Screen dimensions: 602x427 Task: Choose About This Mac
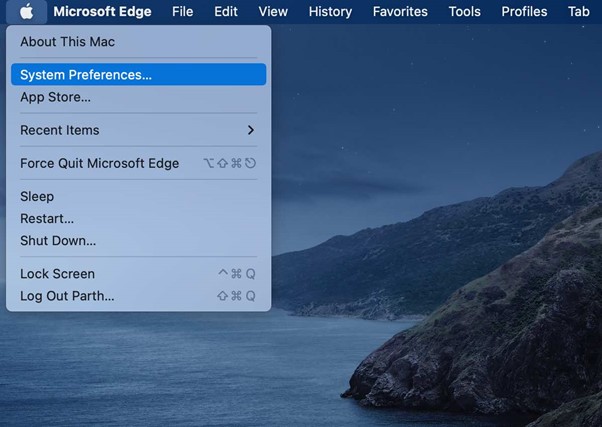click(x=139, y=41)
